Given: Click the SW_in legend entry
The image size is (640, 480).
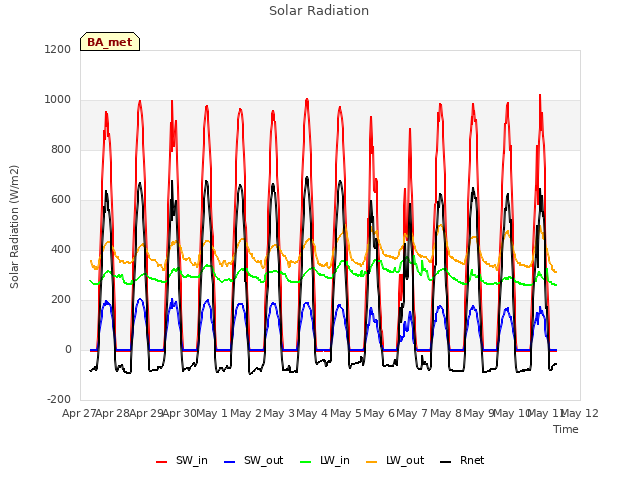Looking at the screenshot, I should coord(182,460).
